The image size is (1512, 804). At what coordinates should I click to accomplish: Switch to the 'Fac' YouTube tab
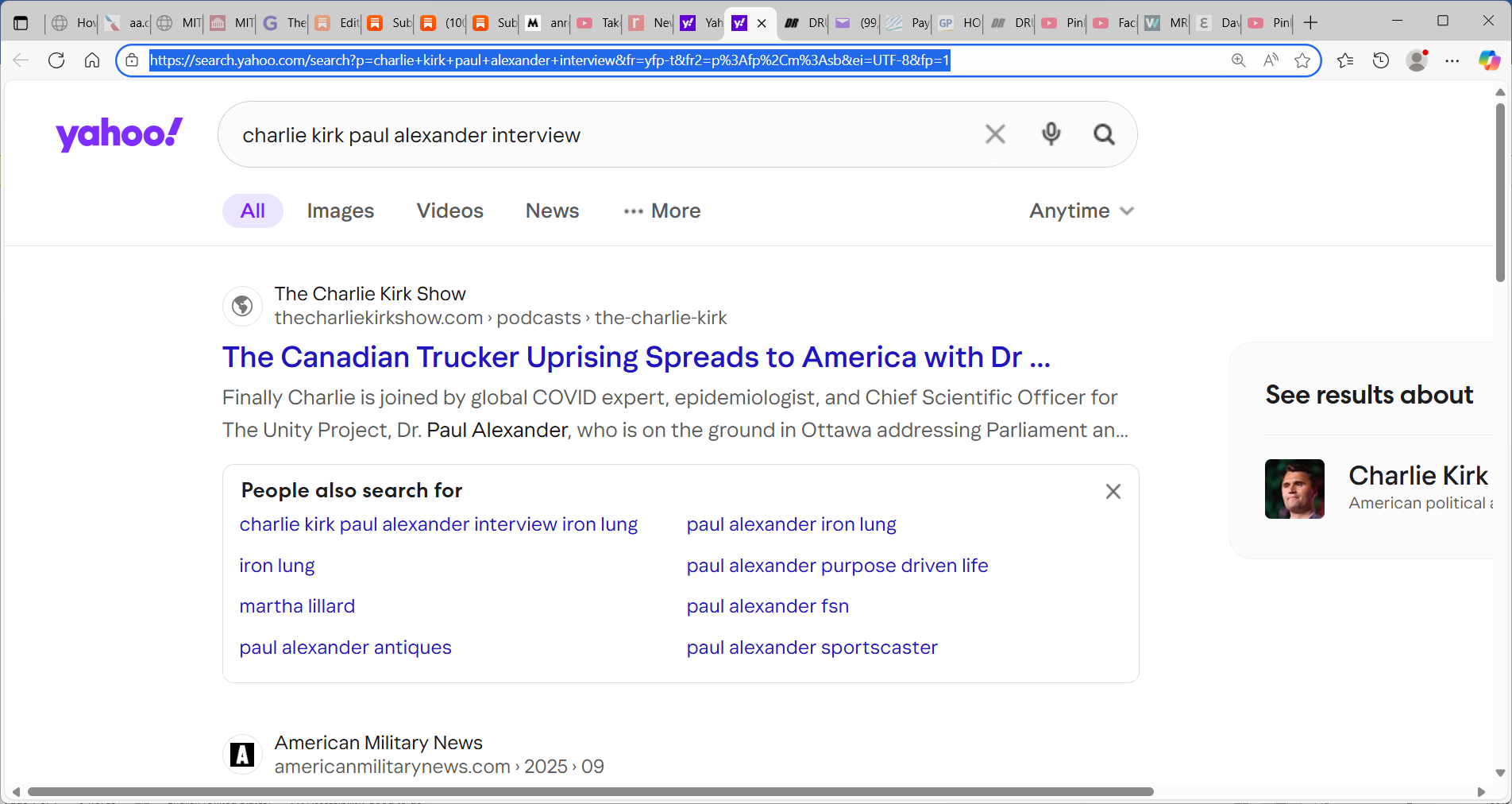[1114, 23]
